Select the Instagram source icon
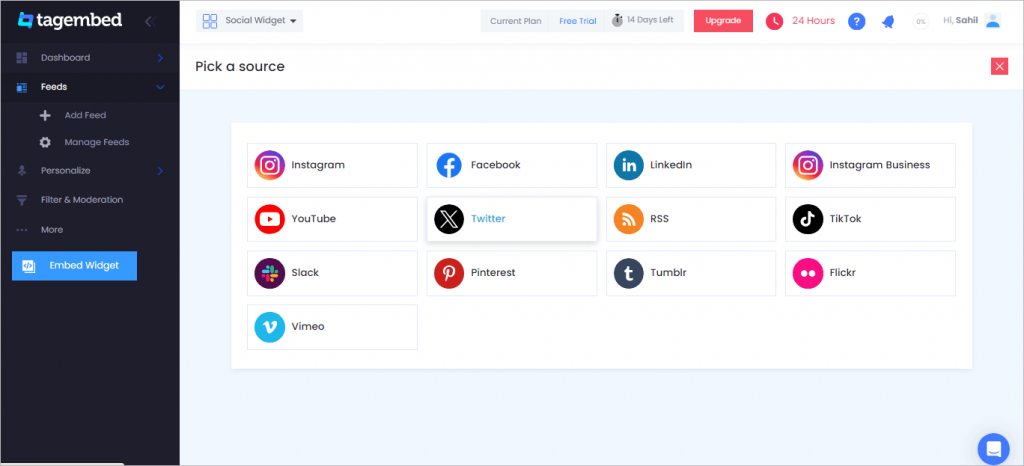 tap(270, 165)
